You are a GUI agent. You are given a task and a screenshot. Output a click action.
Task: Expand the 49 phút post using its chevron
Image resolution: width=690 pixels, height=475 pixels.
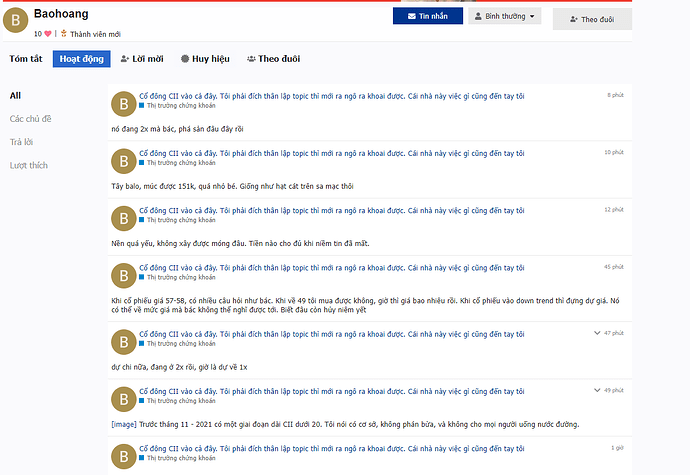597,390
